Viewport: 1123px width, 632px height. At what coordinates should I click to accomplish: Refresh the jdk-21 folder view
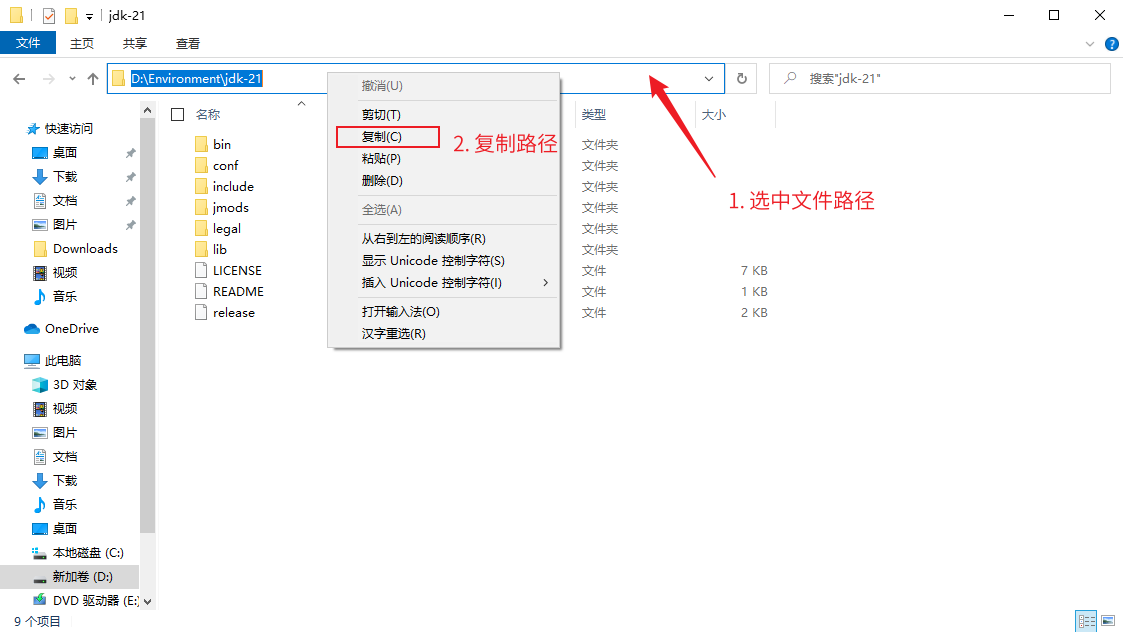741,79
